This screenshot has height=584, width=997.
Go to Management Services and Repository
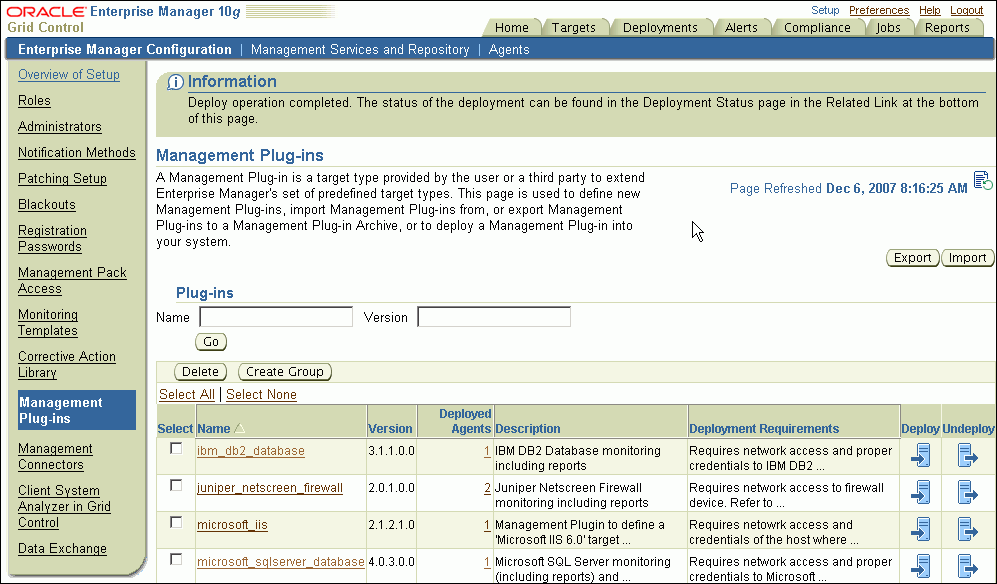(360, 49)
